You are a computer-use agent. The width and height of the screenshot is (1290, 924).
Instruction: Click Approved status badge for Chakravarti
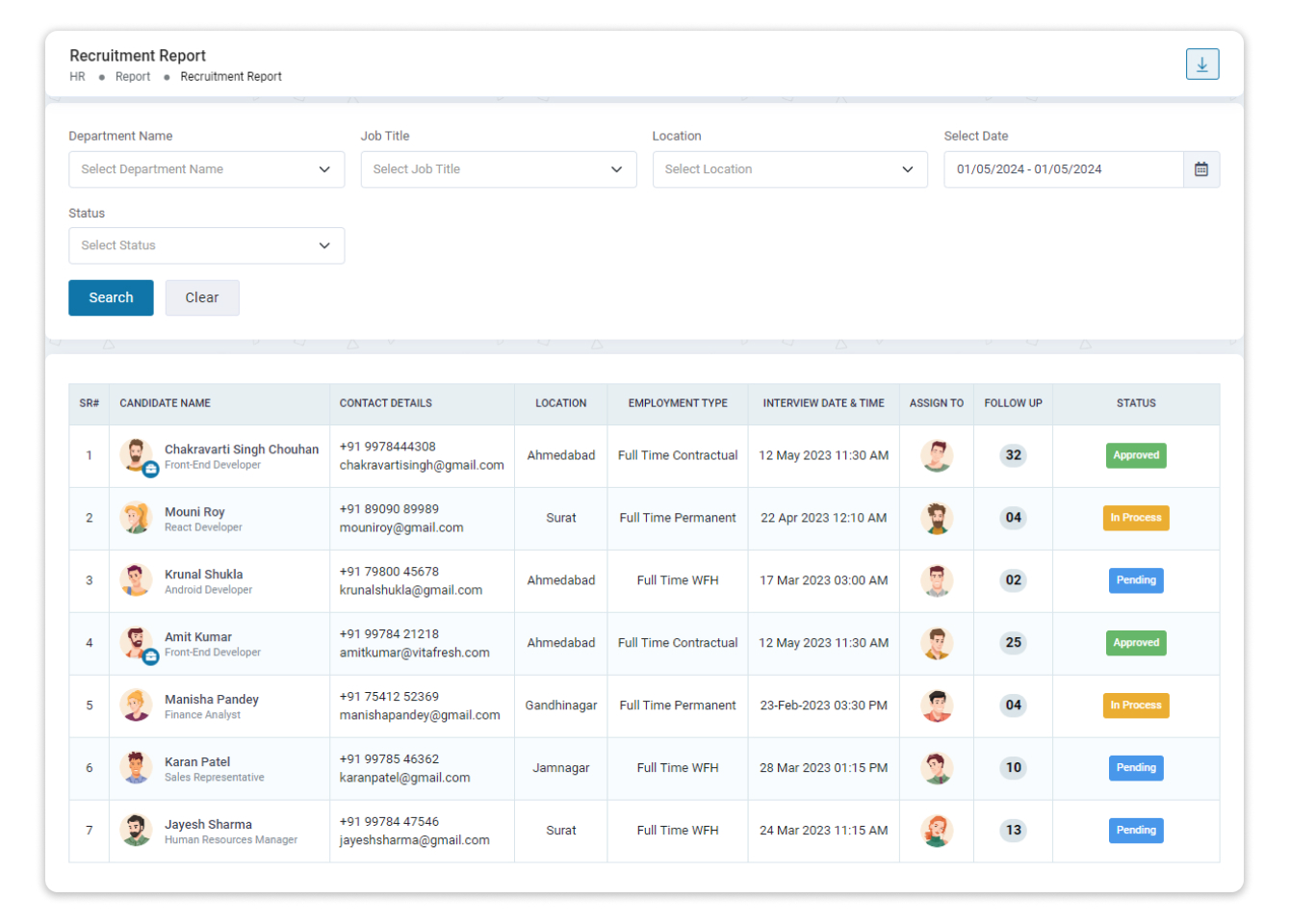(x=1136, y=455)
